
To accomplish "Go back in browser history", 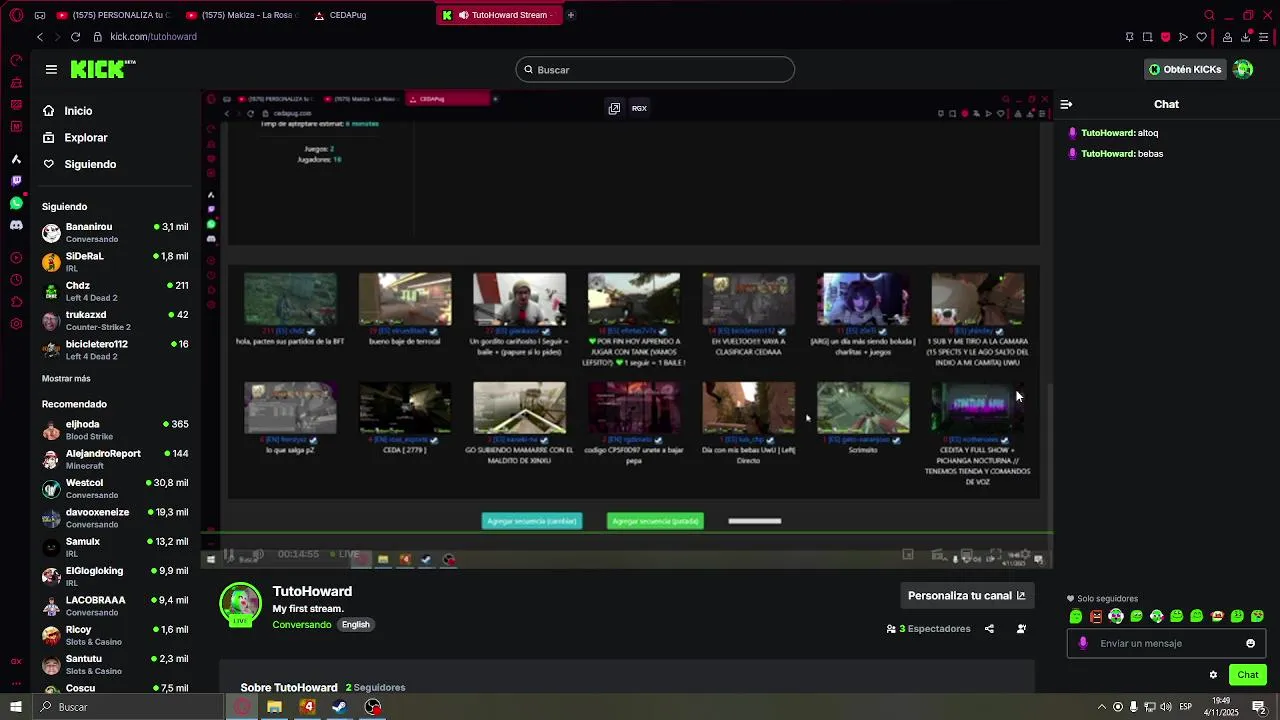I will tap(39, 37).
